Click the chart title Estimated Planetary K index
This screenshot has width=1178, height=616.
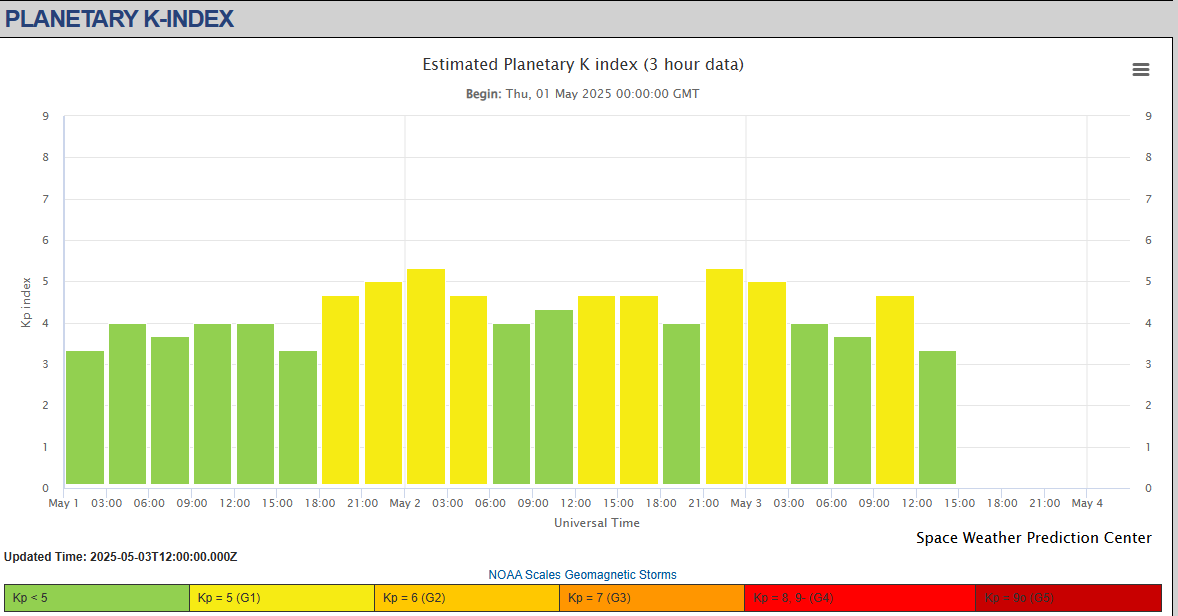583,65
